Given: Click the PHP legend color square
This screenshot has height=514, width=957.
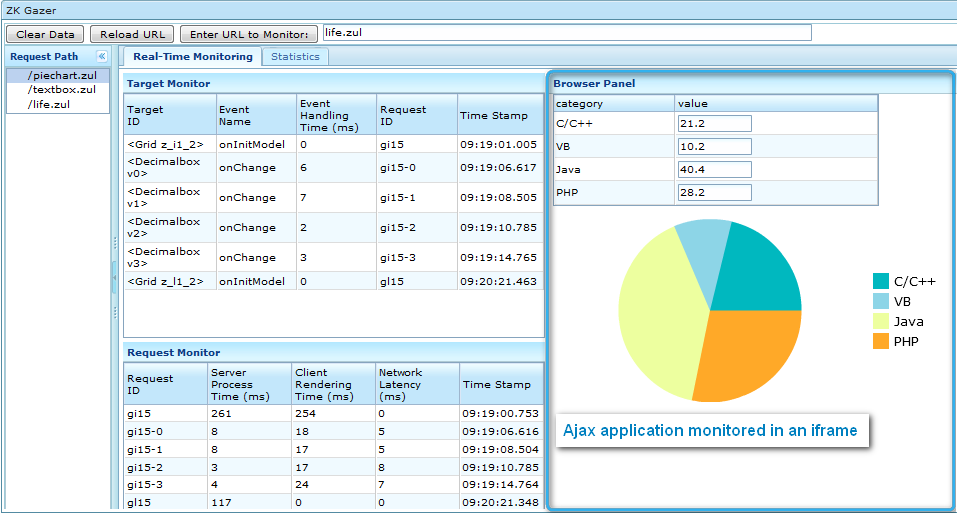Looking at the screenshot, I should pos(881,341).
